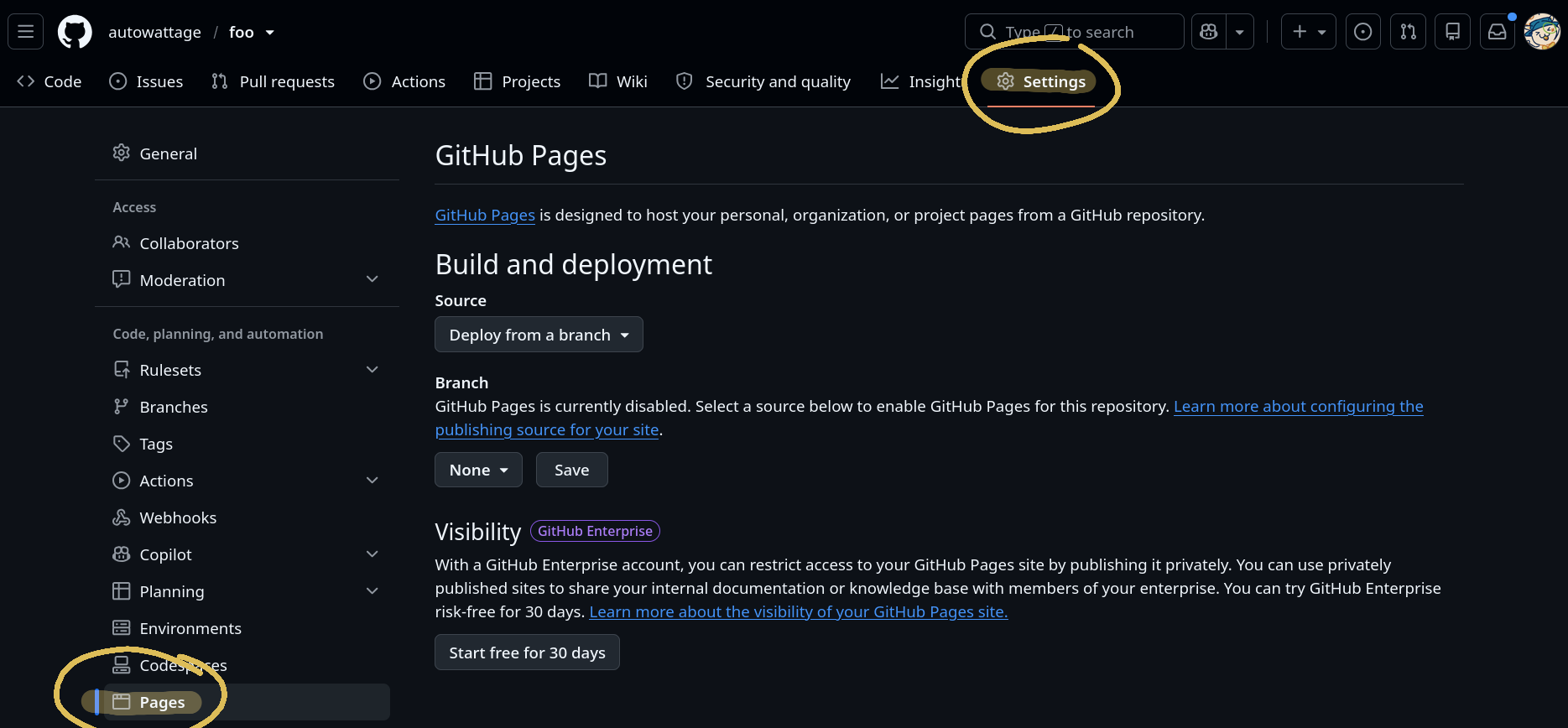The height and width of the screenshot is (728, 1568).
Task: Open General settings in sidebar
Action: point(247,153)
